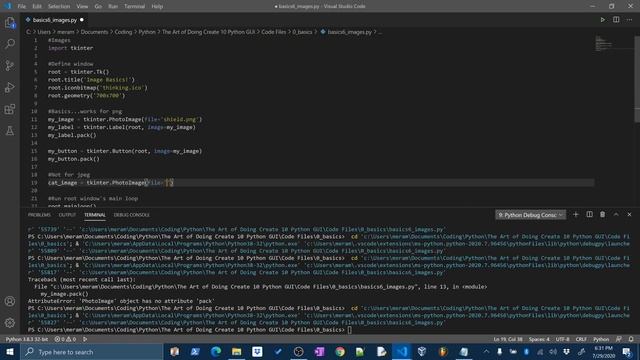Open the Search view in activity bar
Screen dimensions: 640x360
(x=10, y=44)
